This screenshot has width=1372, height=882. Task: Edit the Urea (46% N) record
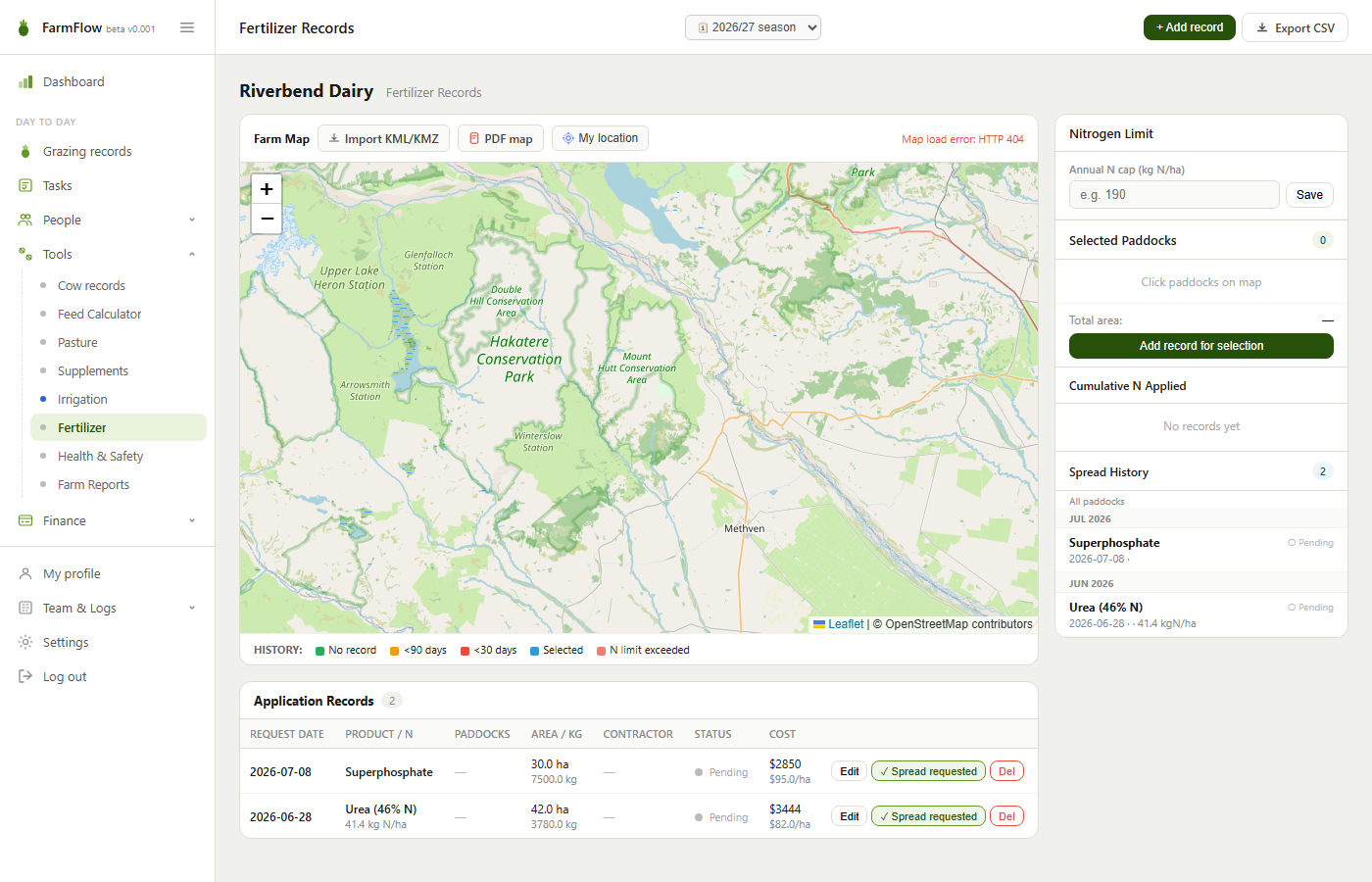pyautogui.click(x=850, y=816)
